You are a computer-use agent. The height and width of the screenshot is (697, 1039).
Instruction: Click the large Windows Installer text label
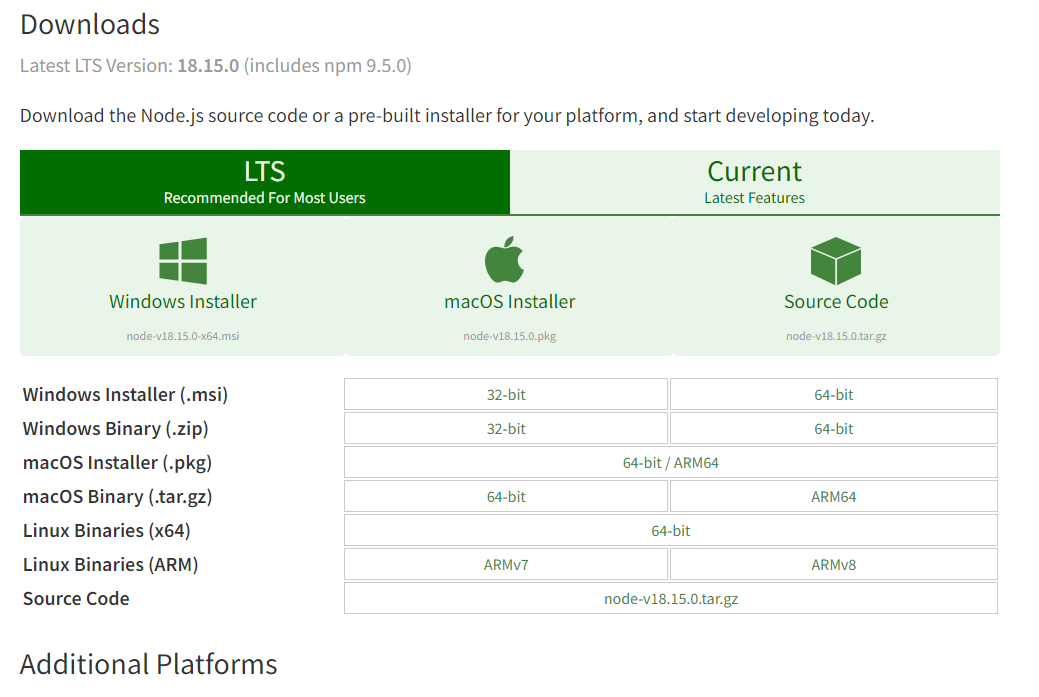(183, 302)
